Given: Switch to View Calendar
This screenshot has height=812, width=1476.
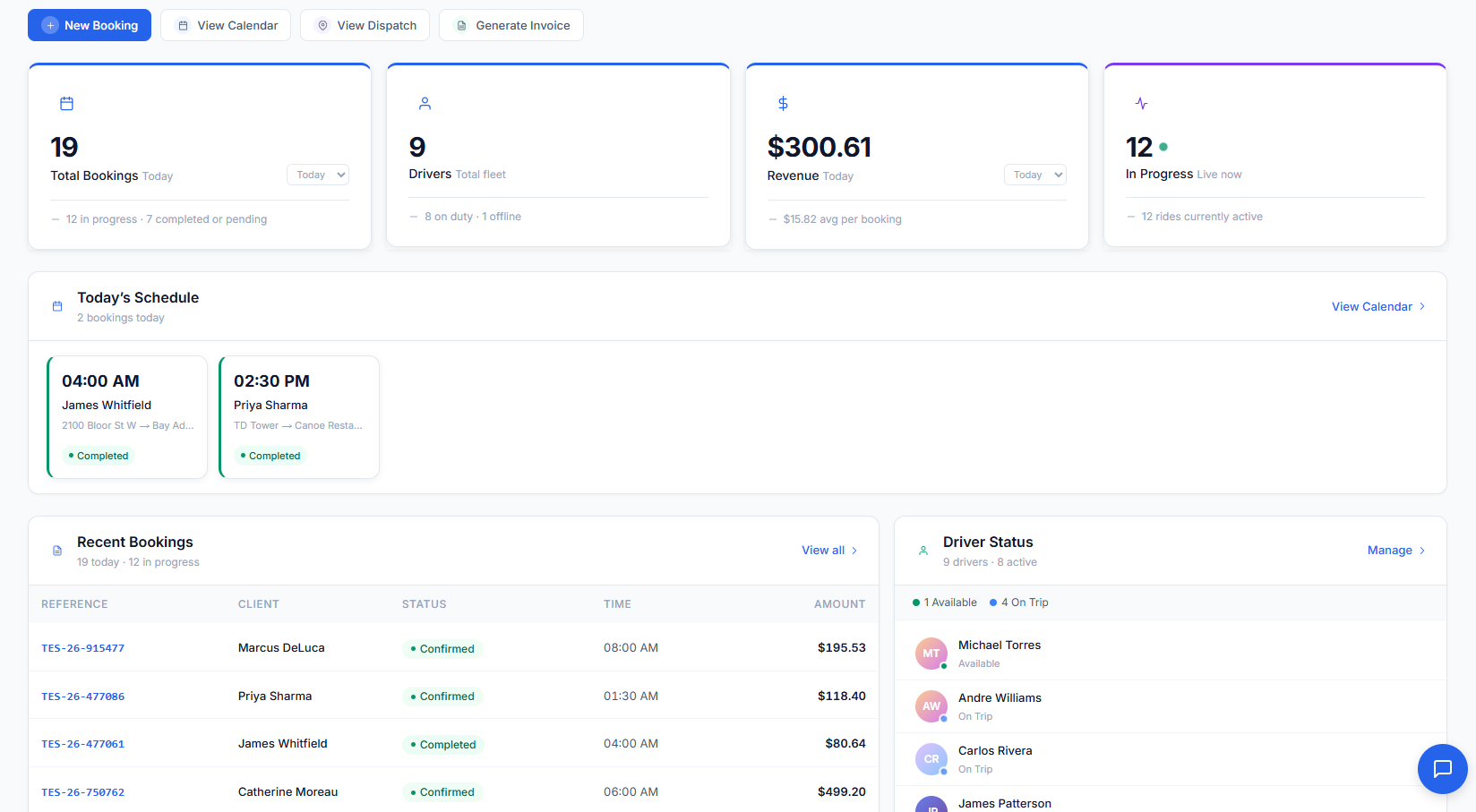Looking at the screenshot, I should [x=225, y=25].
